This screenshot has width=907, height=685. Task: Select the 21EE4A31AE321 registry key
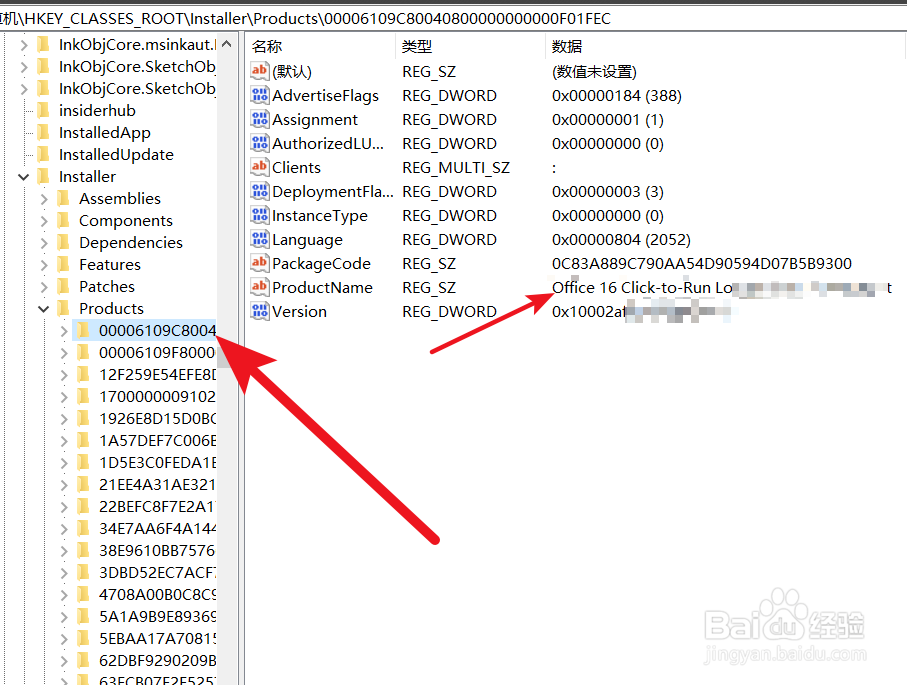click(157, 484)
